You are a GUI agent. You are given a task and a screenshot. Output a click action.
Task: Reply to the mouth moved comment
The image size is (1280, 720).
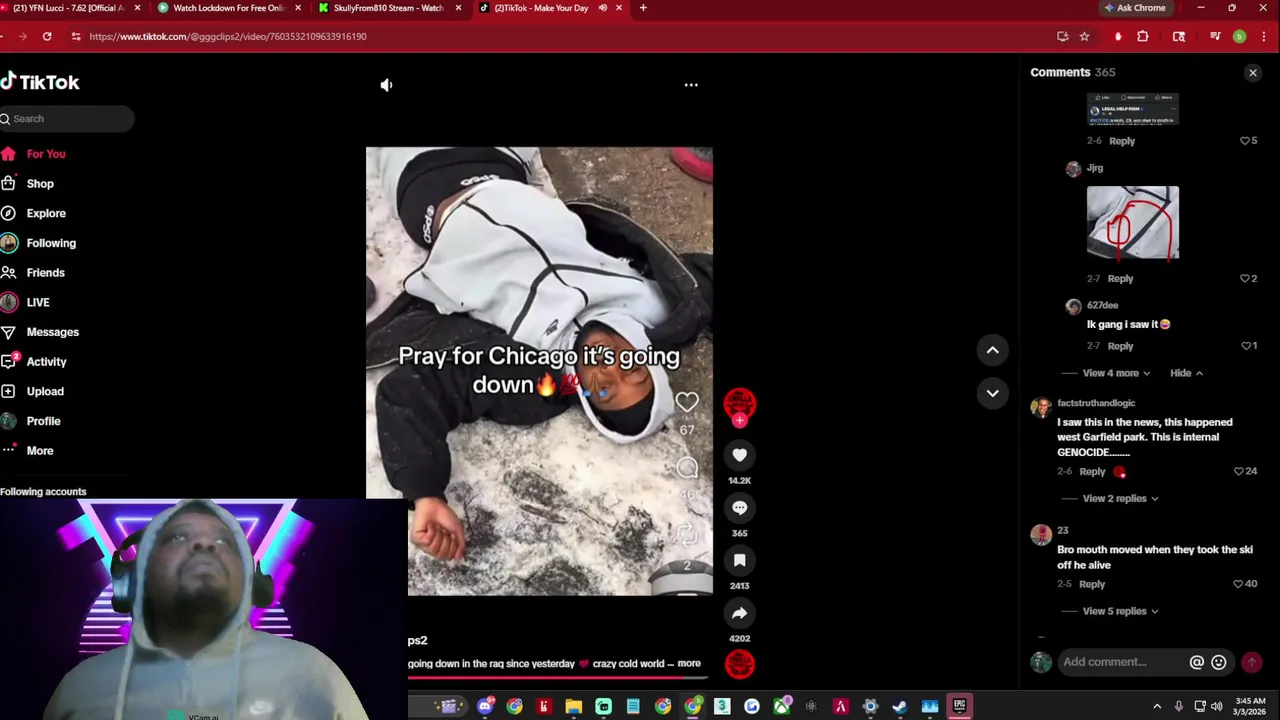click(x=1092, y=584)
